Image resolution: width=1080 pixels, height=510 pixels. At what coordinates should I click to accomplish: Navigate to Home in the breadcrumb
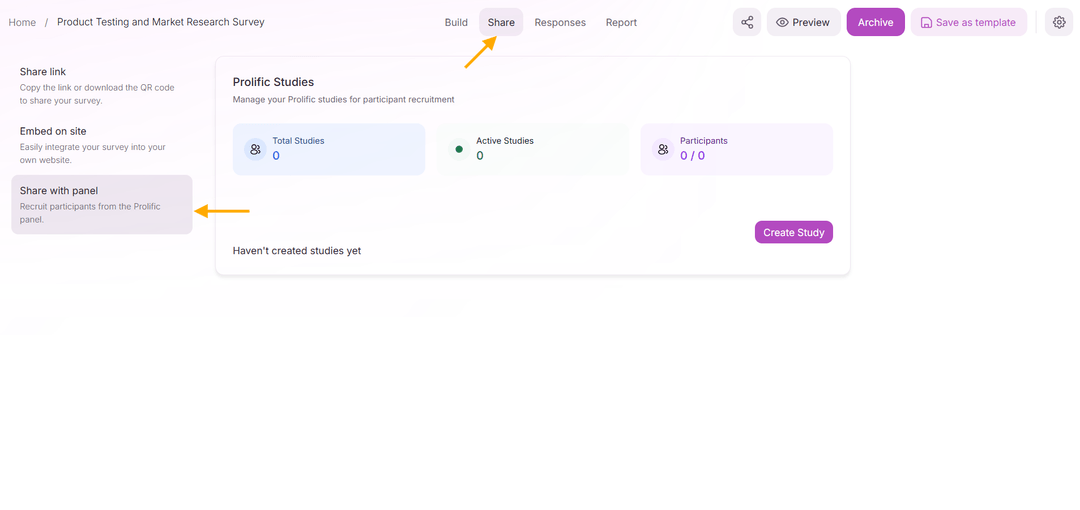tap(22, 22)
